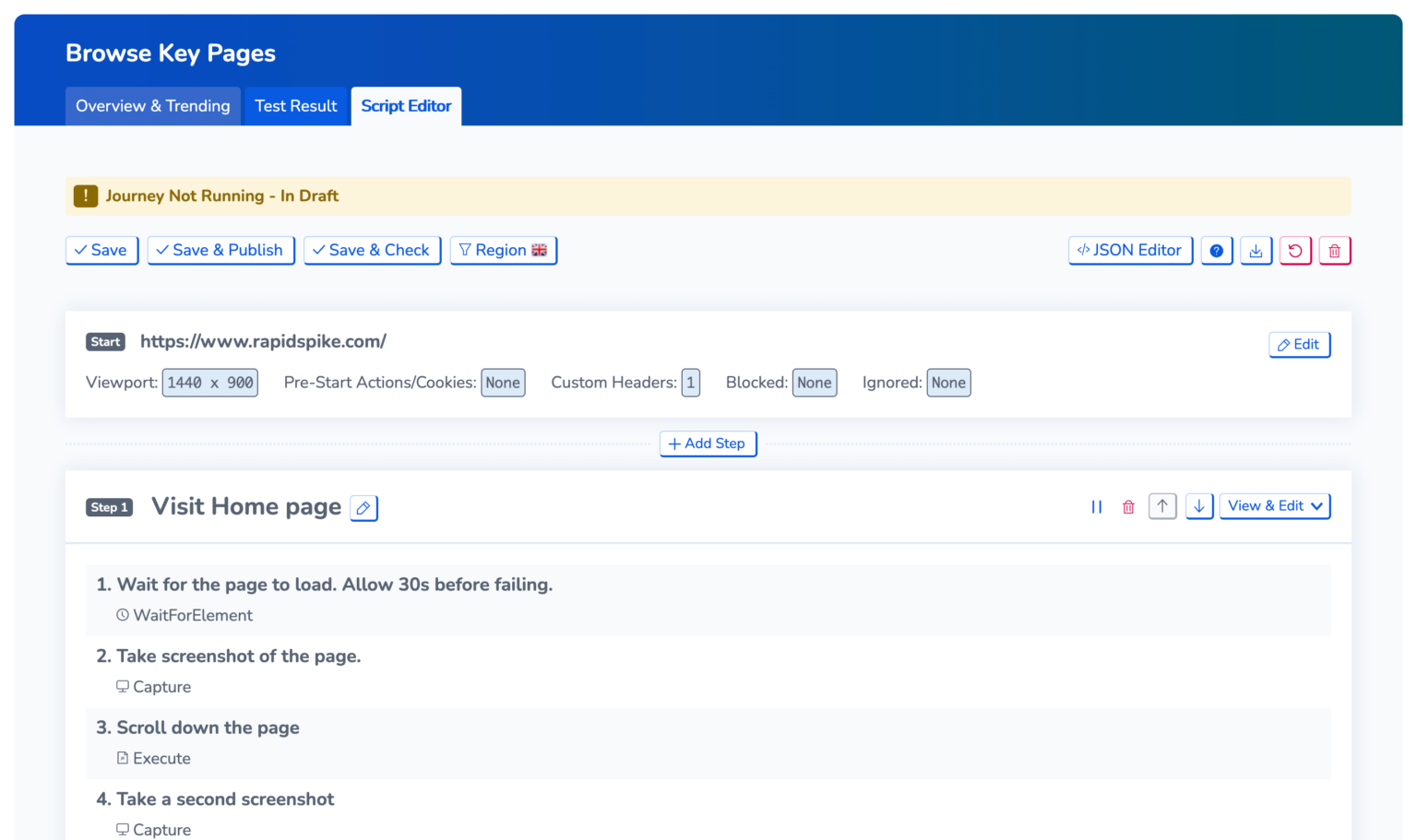Open the help question mark icon
Screen dimensions: 1417x840
tap(1216, 251)
